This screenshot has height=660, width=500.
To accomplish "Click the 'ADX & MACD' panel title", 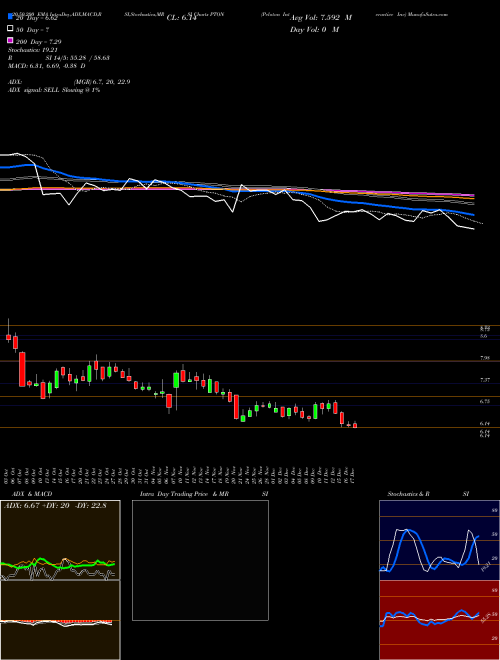I will pyautogui.click(x=32, y=494).
